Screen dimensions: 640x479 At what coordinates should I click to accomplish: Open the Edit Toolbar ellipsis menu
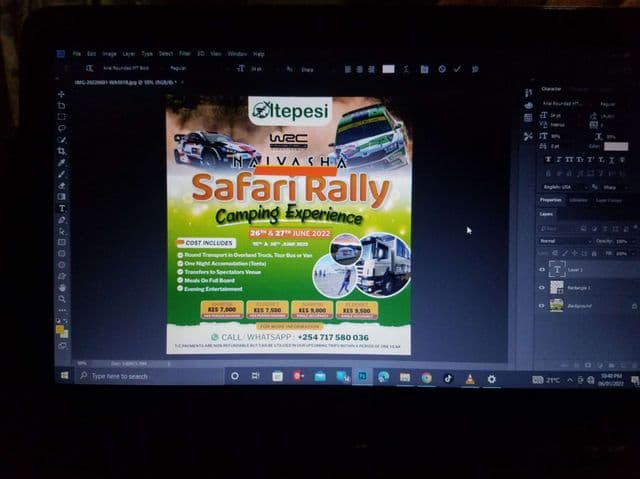(62, 310)
